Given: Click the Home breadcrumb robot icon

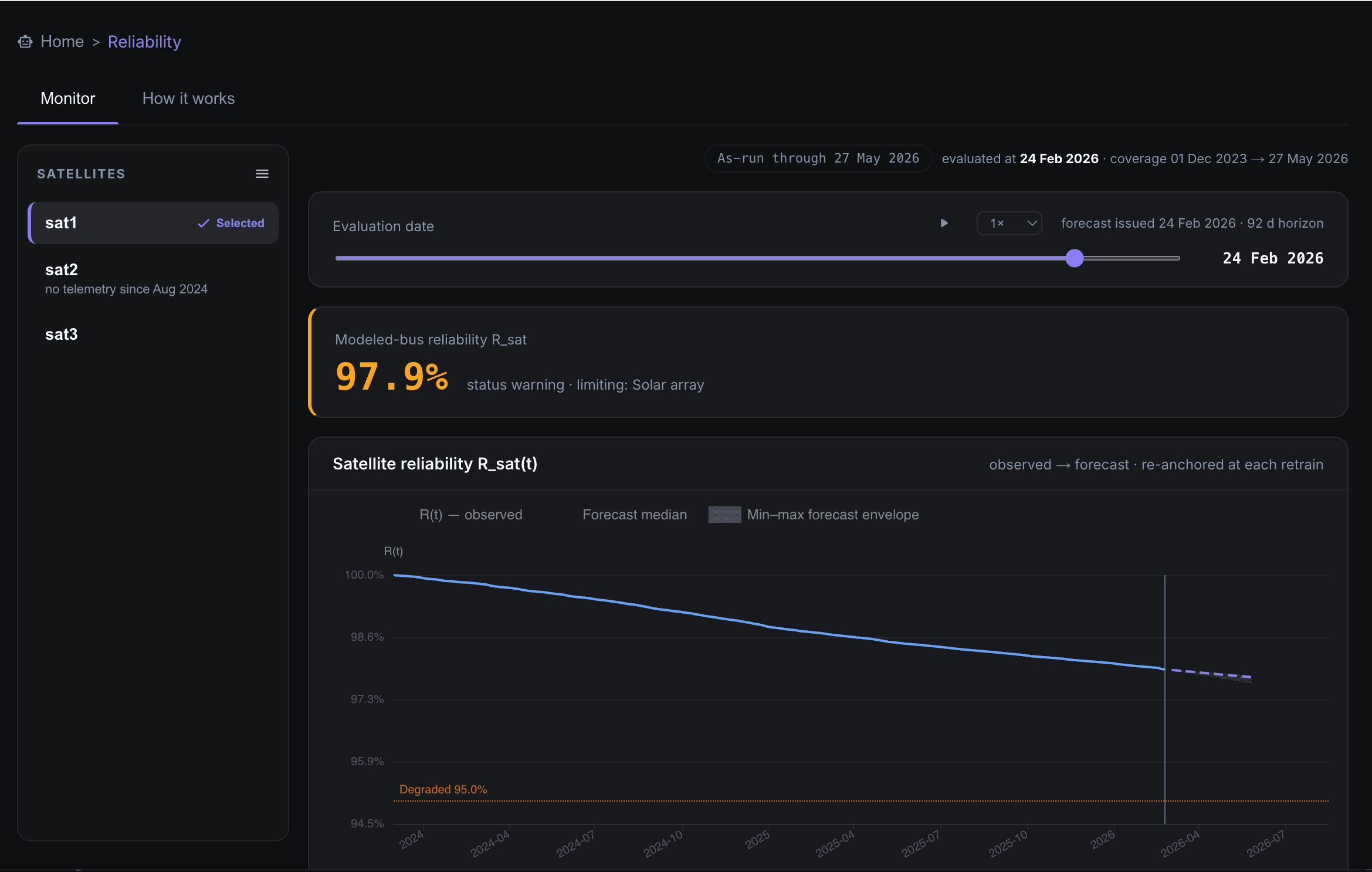Looking at the screenshot, I should (x=25, y=42).
